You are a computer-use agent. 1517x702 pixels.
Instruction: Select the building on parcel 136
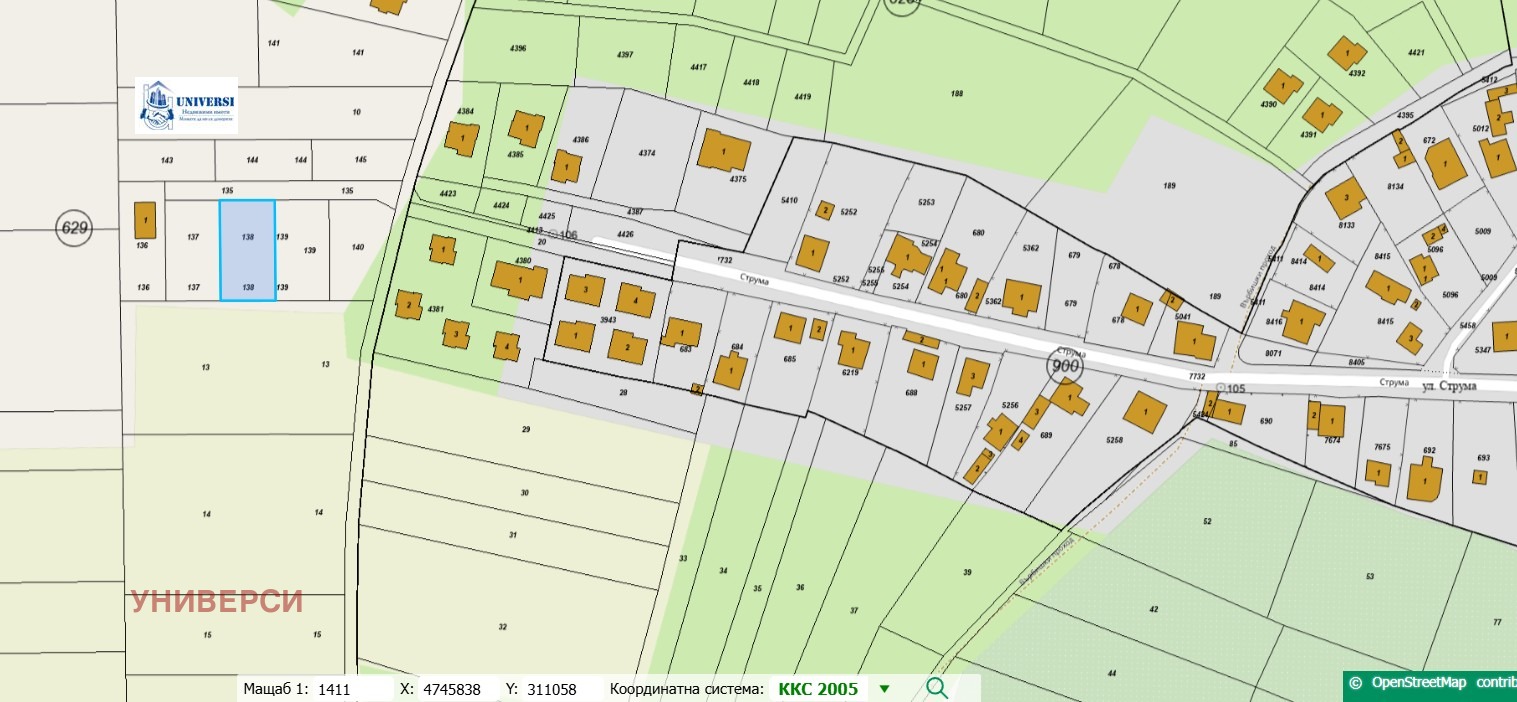coord(144,219)
